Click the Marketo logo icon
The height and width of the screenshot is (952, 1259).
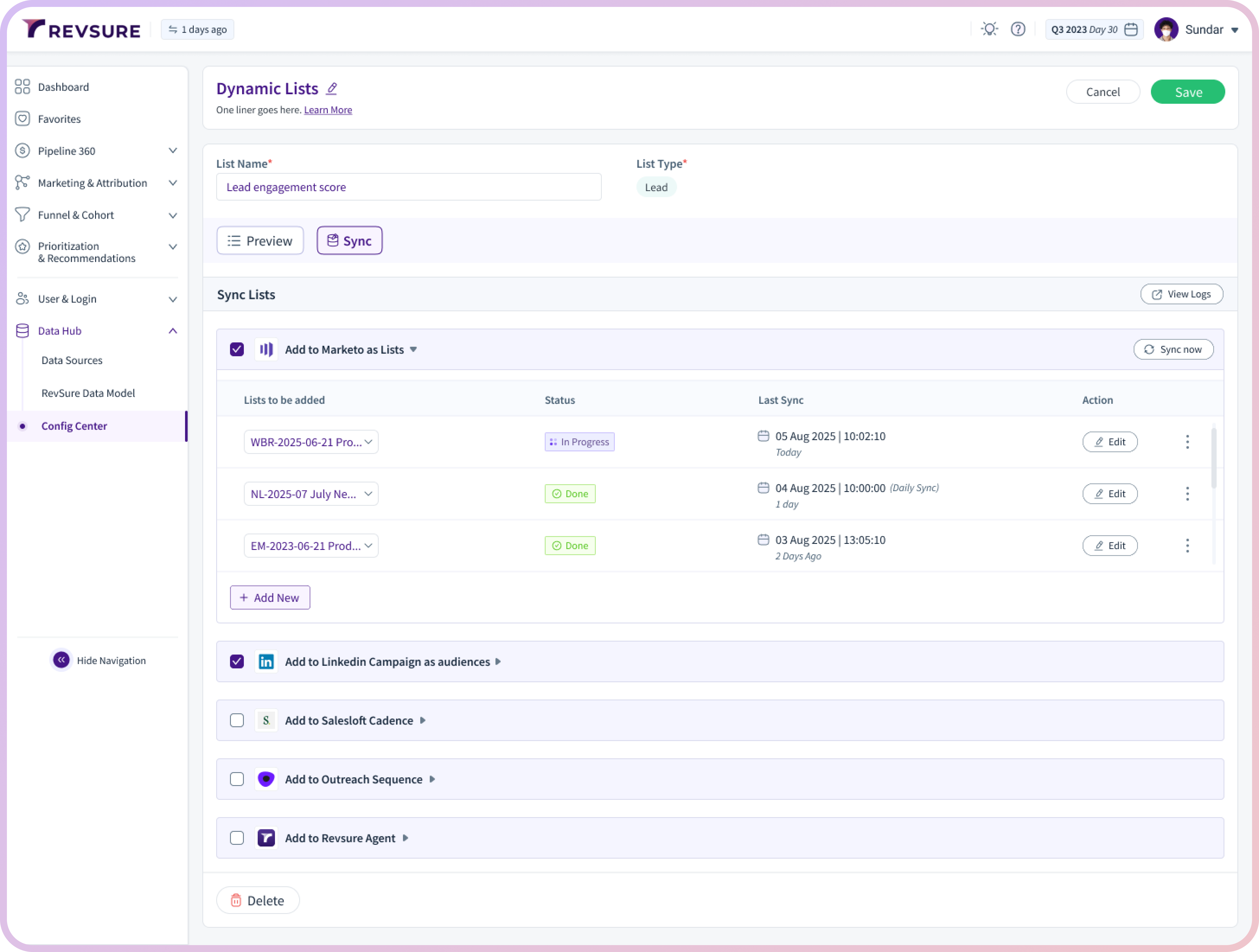tap(266, 349)
